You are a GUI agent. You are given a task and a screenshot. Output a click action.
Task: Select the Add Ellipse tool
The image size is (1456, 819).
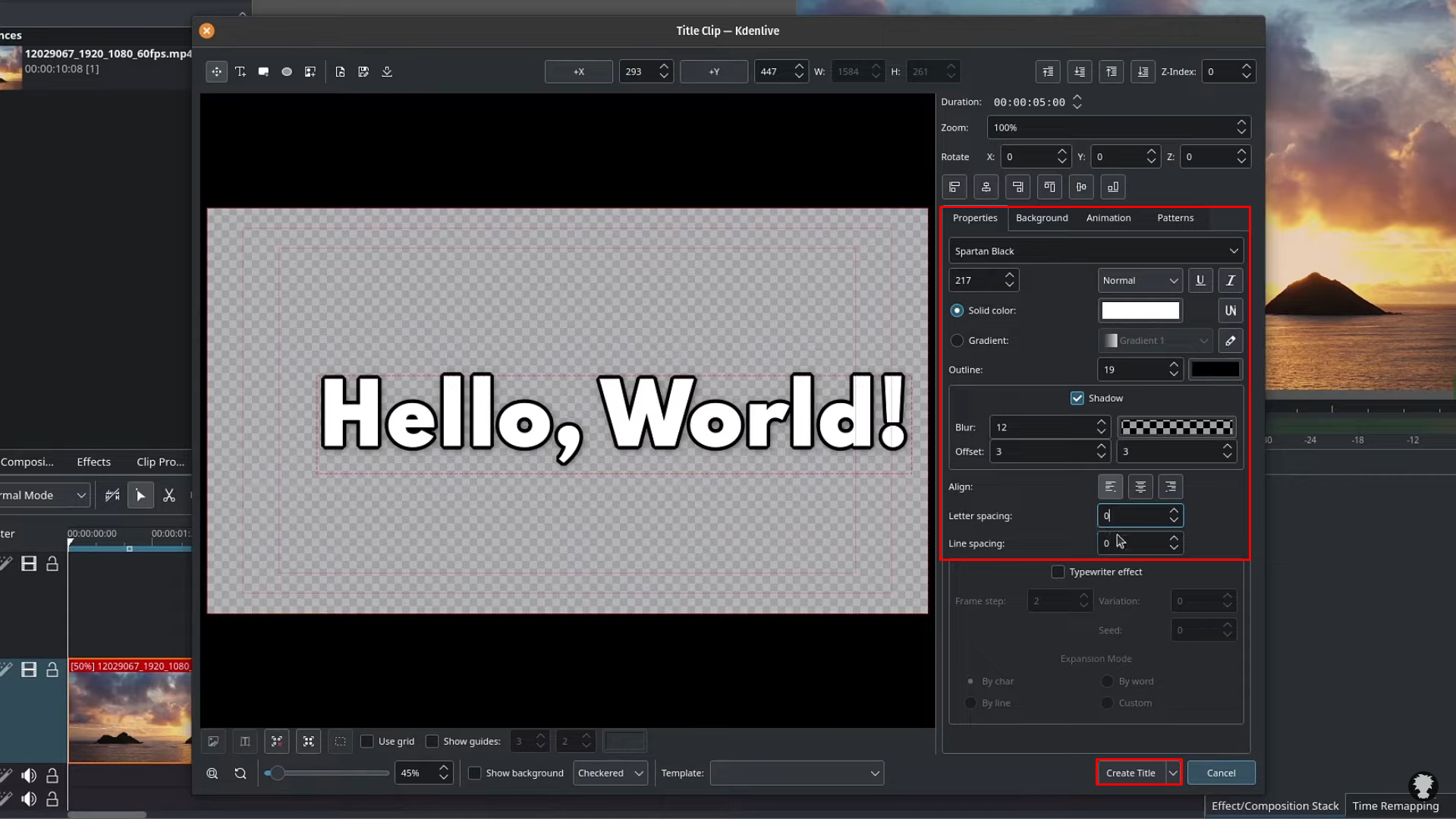pyautogui.click(x=287, y=71)
